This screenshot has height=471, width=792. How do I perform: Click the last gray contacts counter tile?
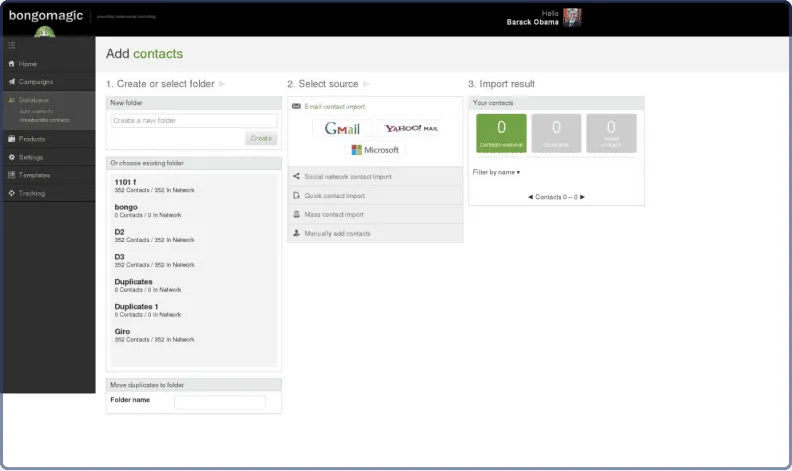point(611,133)
